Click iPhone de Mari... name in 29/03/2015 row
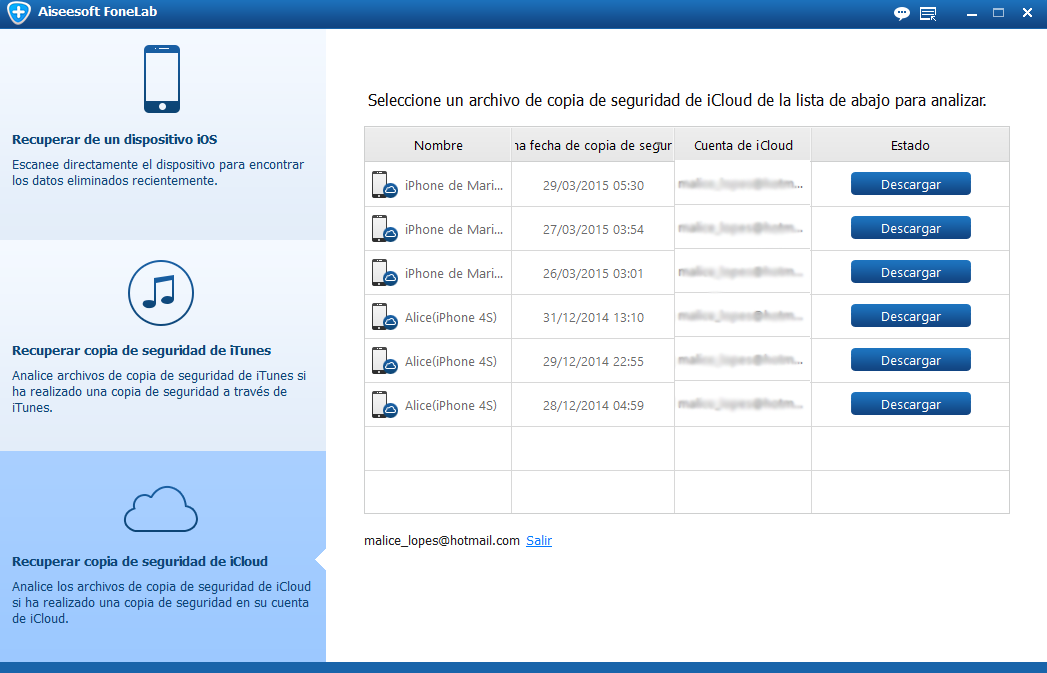Screen dimensions: 1047x673 454,186
